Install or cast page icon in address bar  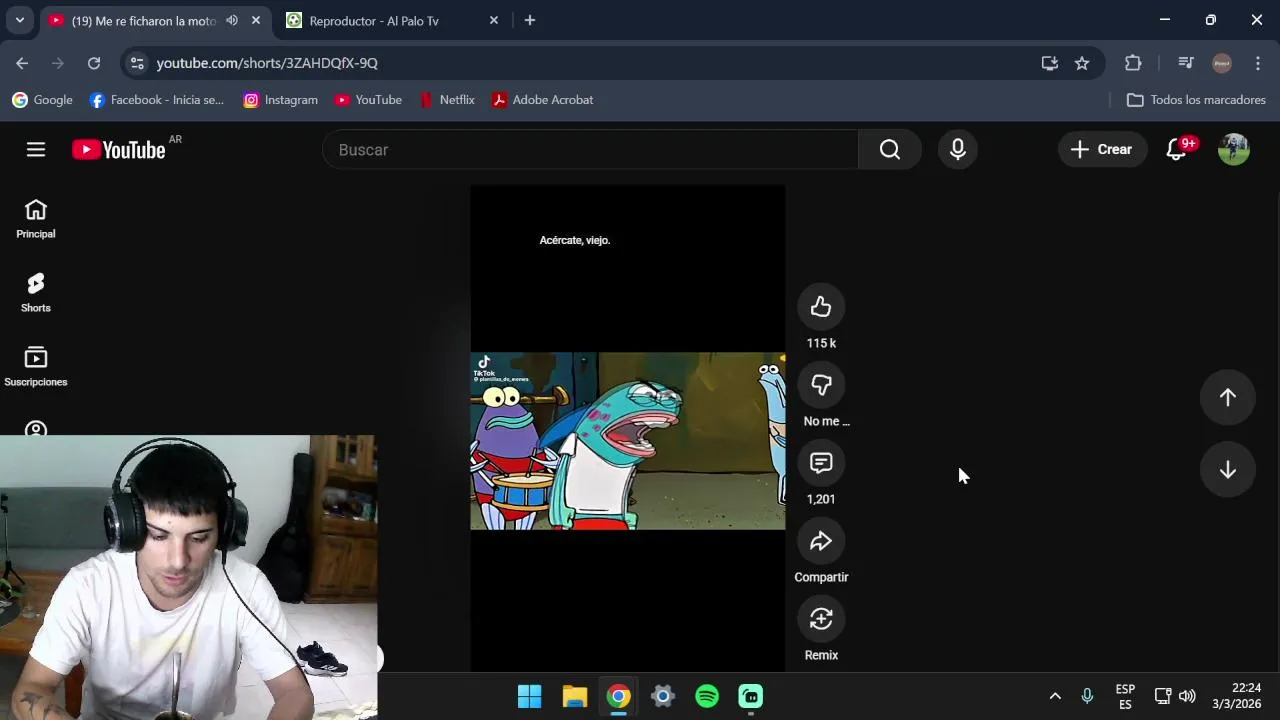1050,63
